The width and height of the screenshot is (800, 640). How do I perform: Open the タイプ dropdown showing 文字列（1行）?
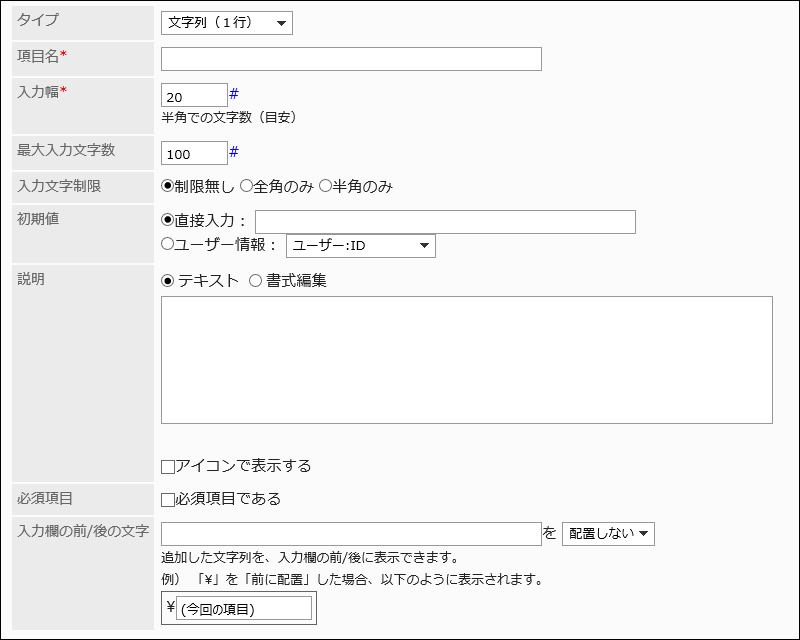click(227, 23)
